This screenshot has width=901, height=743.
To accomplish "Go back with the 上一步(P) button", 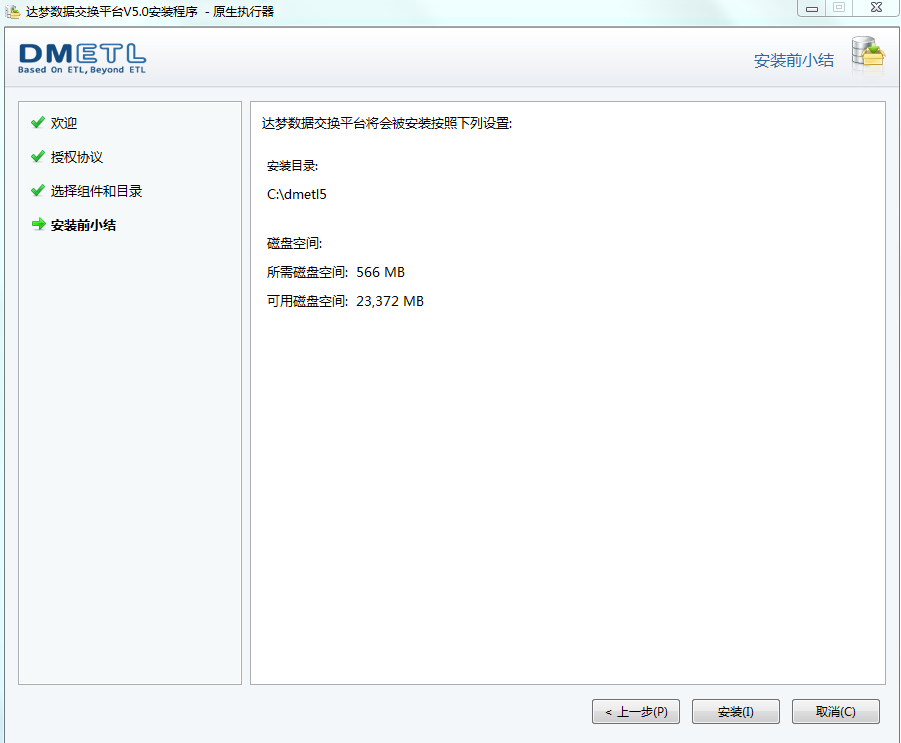I will pos(636,711).
